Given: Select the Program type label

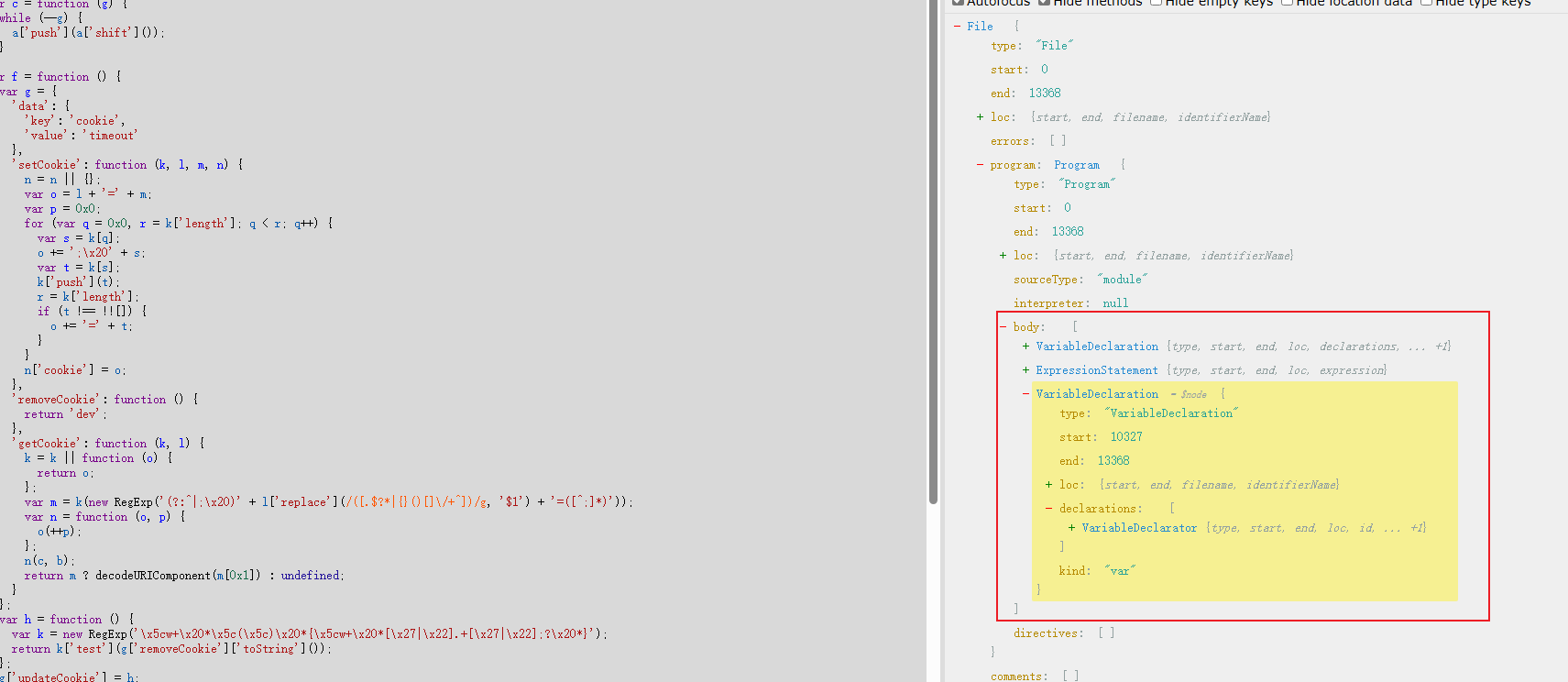Looking at the screenshot, I should coord(1077,165).
